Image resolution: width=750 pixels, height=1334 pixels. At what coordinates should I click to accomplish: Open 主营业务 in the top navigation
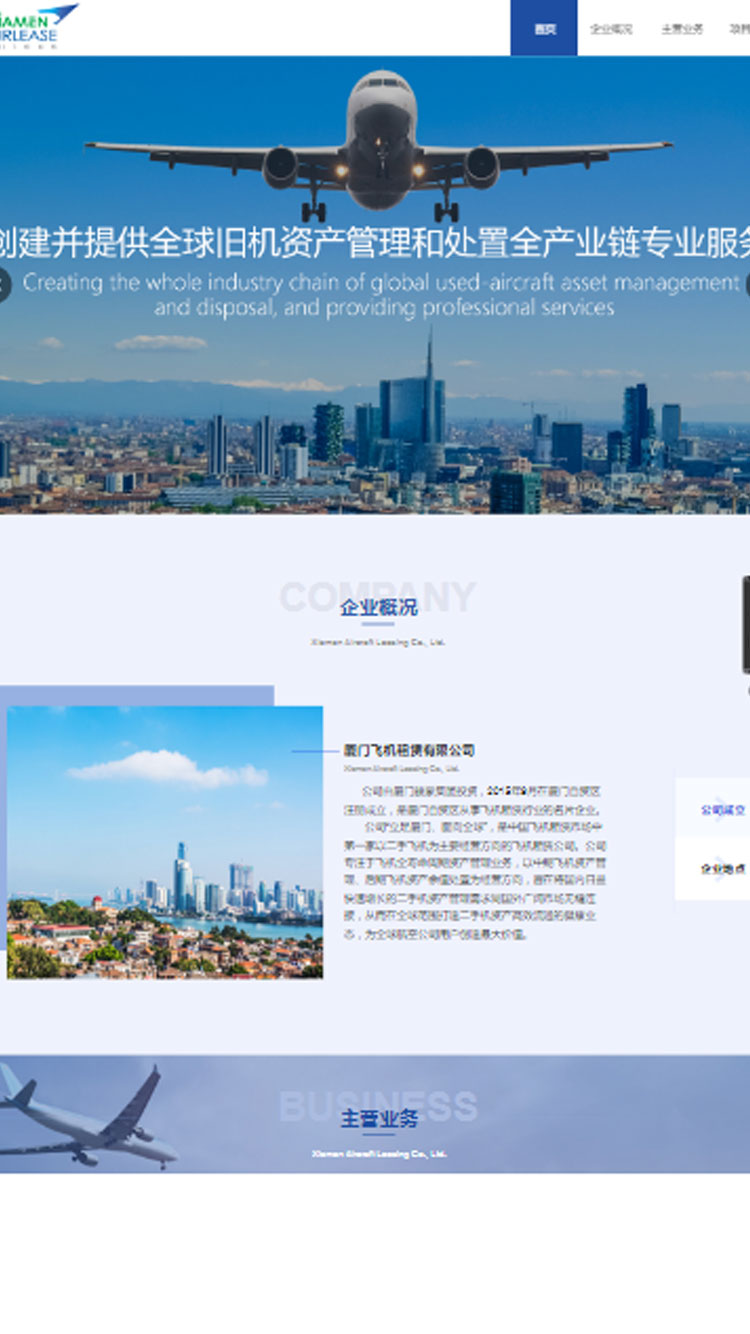tap(682, 29)
